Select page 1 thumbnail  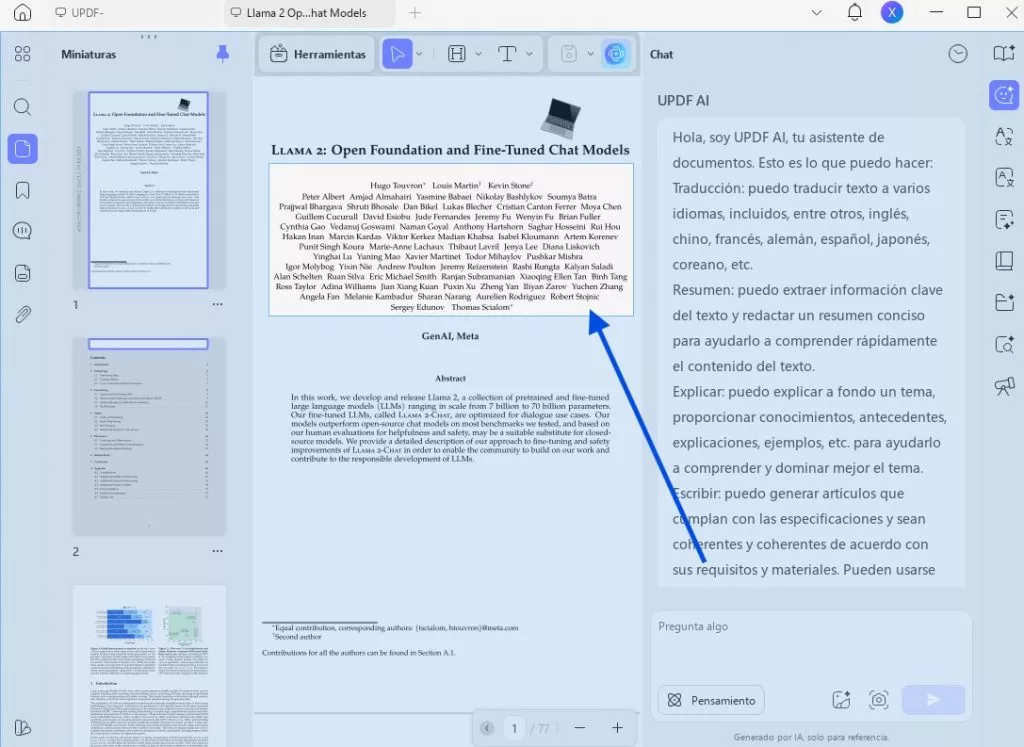click(148, 190)
